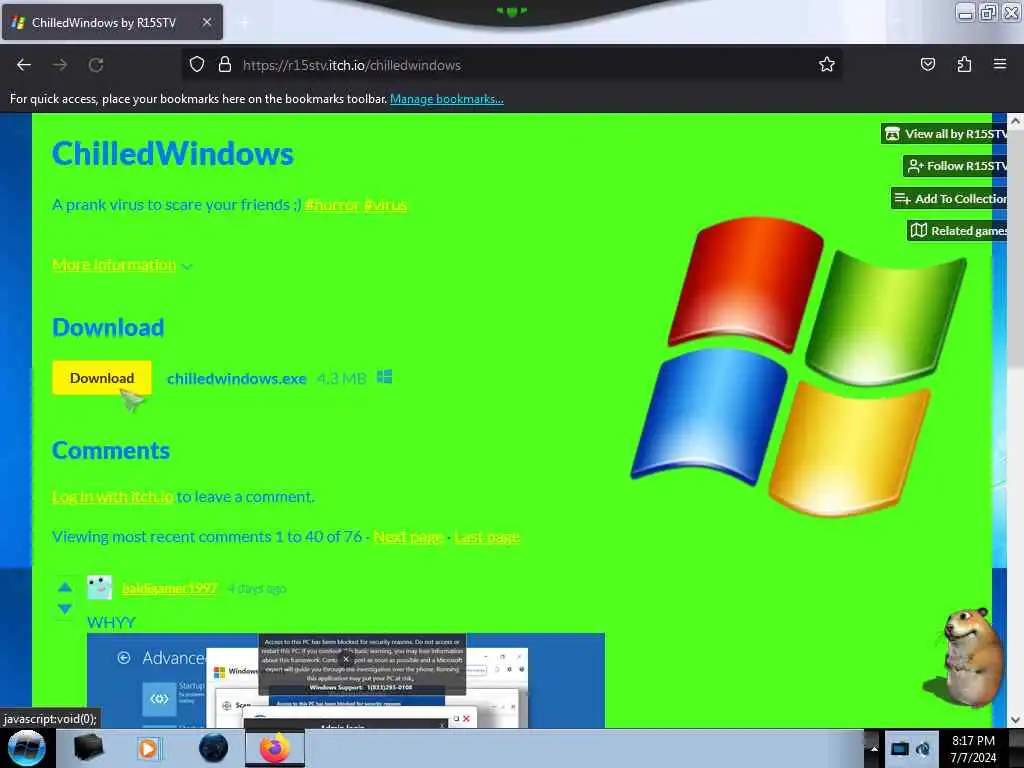Go to Next page of comments
This screenshot has height=768, width=1024.
click(x=408, y=537)
